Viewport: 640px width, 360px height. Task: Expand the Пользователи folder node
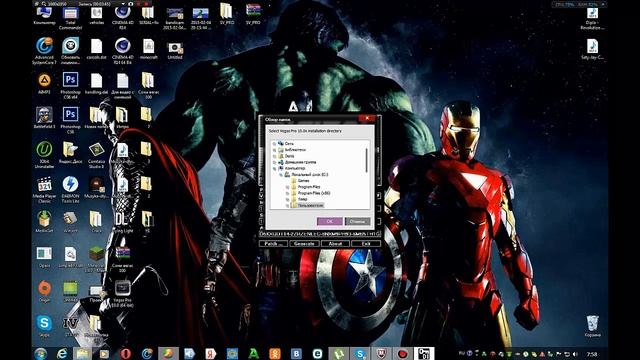click(x=288, y=205)
